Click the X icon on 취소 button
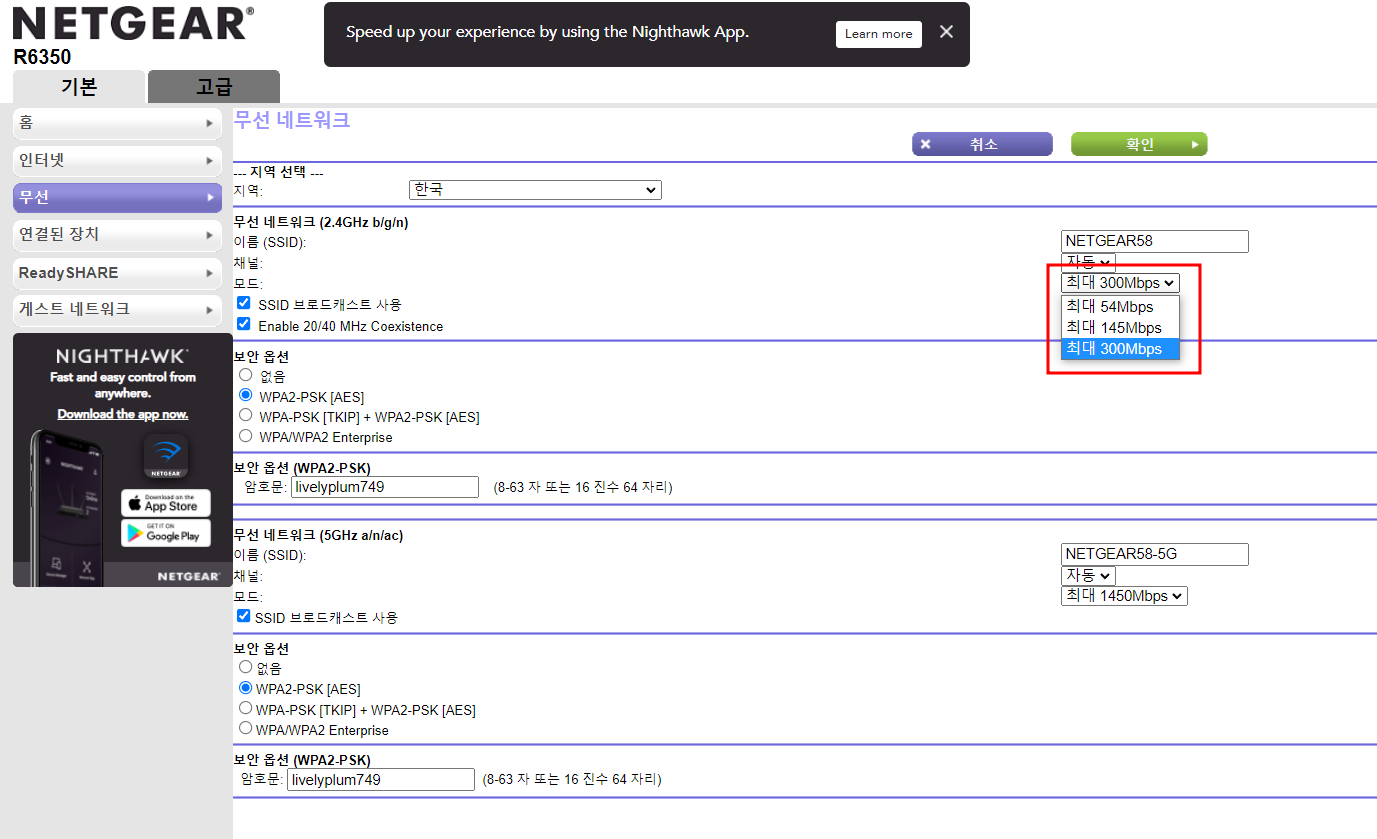Screen dimensions: 1377x839 coord(926,144)
